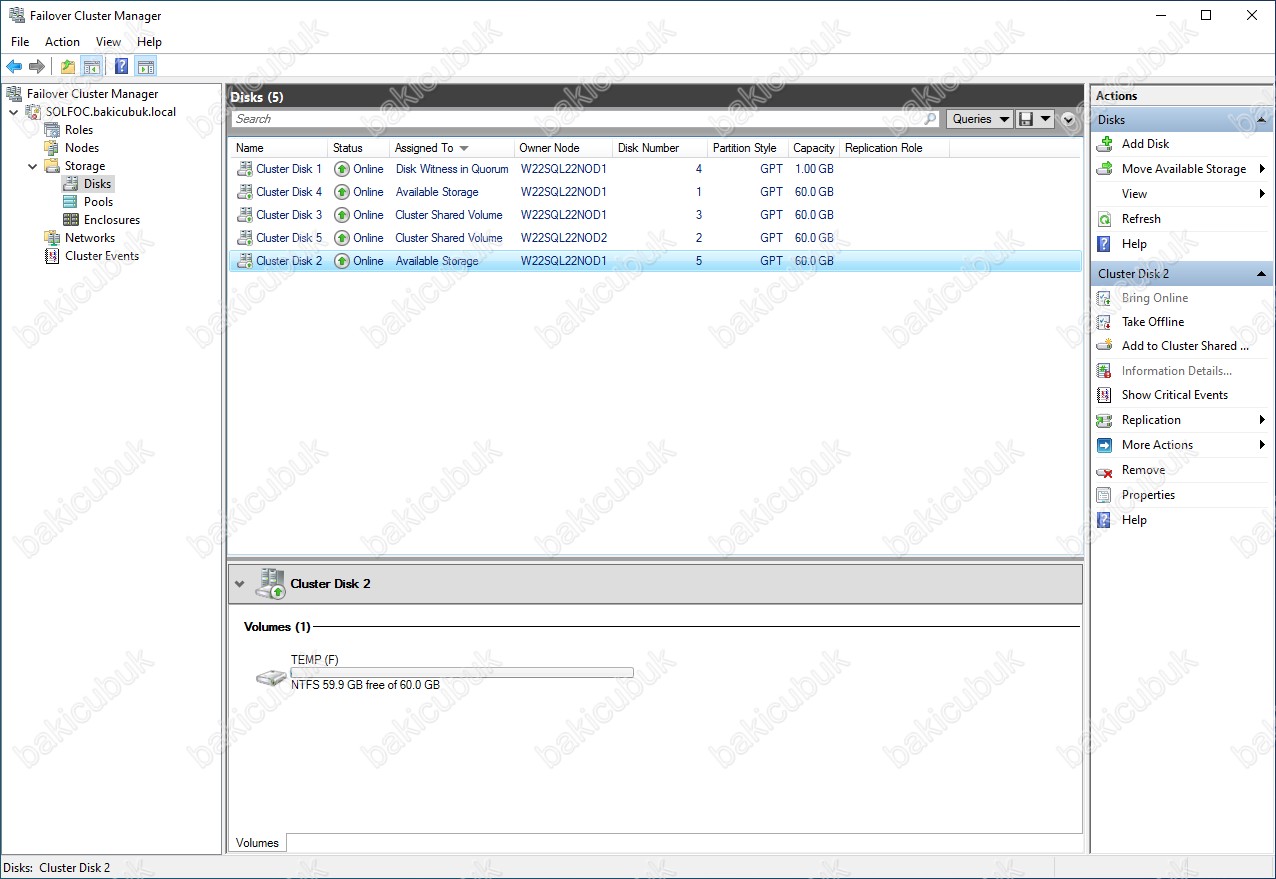Open Properties for Cluster Disk 2
The height and width of the screenshot is (879, 1276).
pyautogui.click(x=1148, y=495)
